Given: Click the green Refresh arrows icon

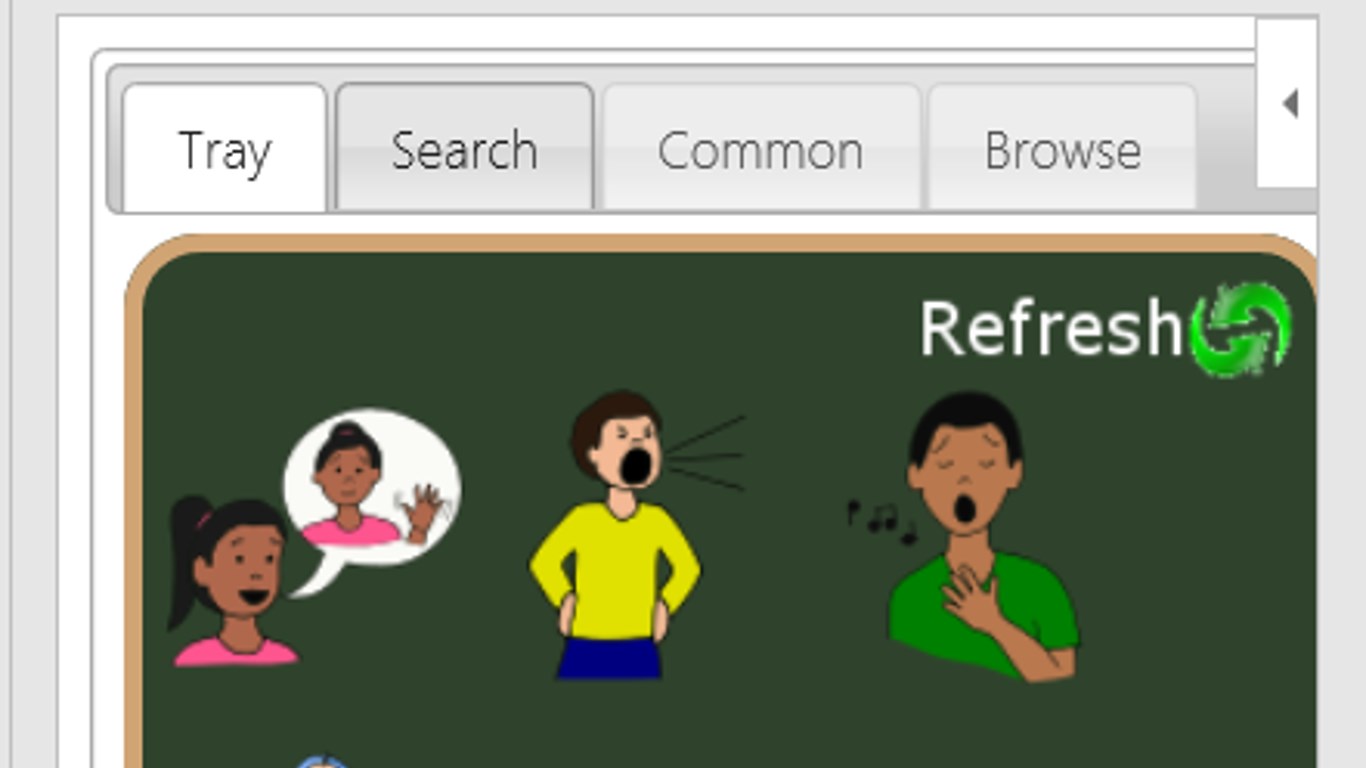Looking at the screenshot, I should (1243, 330).
